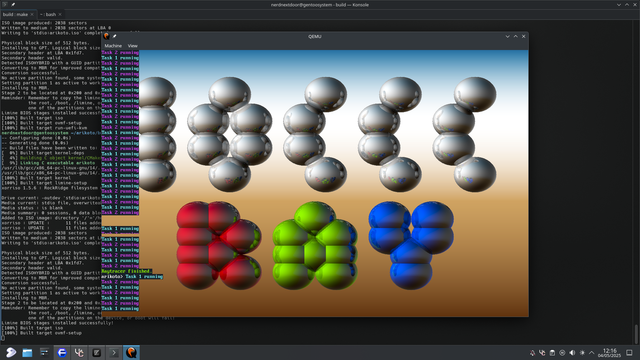The height and width of the screenshot is (360, 640).
Task: Expand hidden system tray icons arrow
Action: pos(591,353)
